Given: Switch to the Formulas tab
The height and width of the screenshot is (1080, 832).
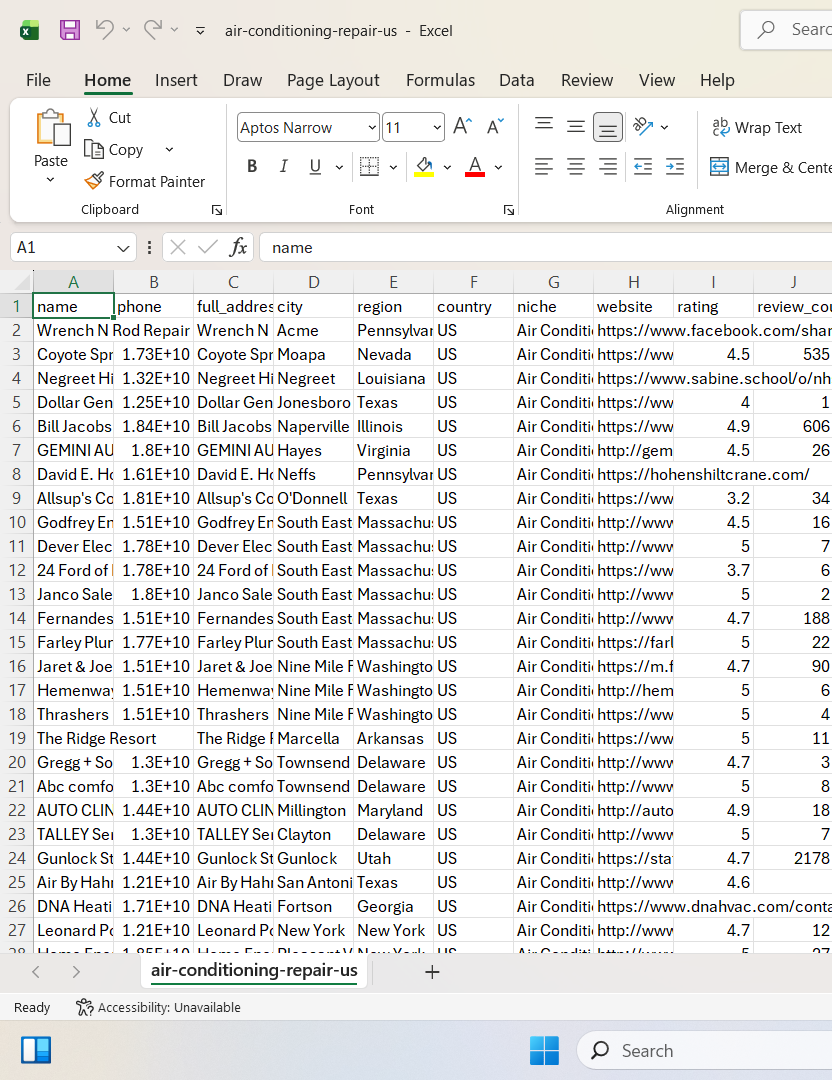Looking at the screenshot, I should (440, 81).
